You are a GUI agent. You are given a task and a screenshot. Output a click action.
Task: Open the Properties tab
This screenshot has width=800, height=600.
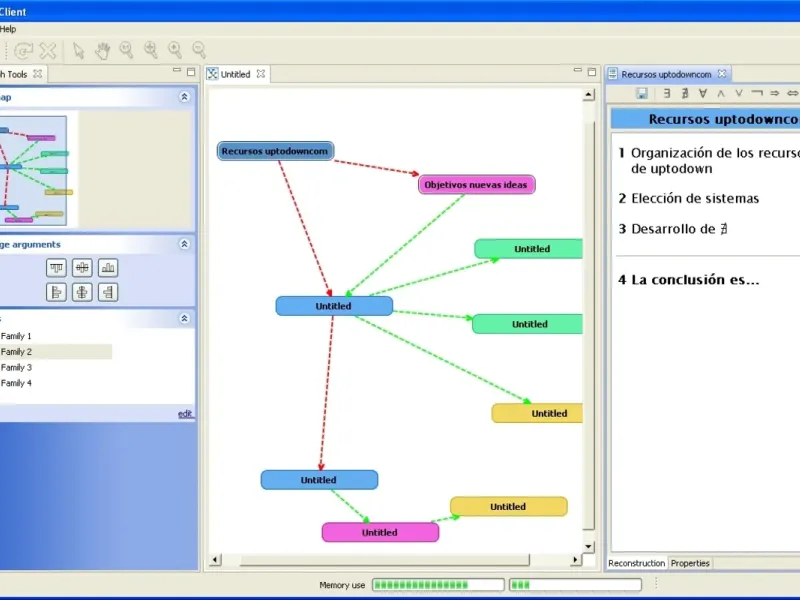690,563
